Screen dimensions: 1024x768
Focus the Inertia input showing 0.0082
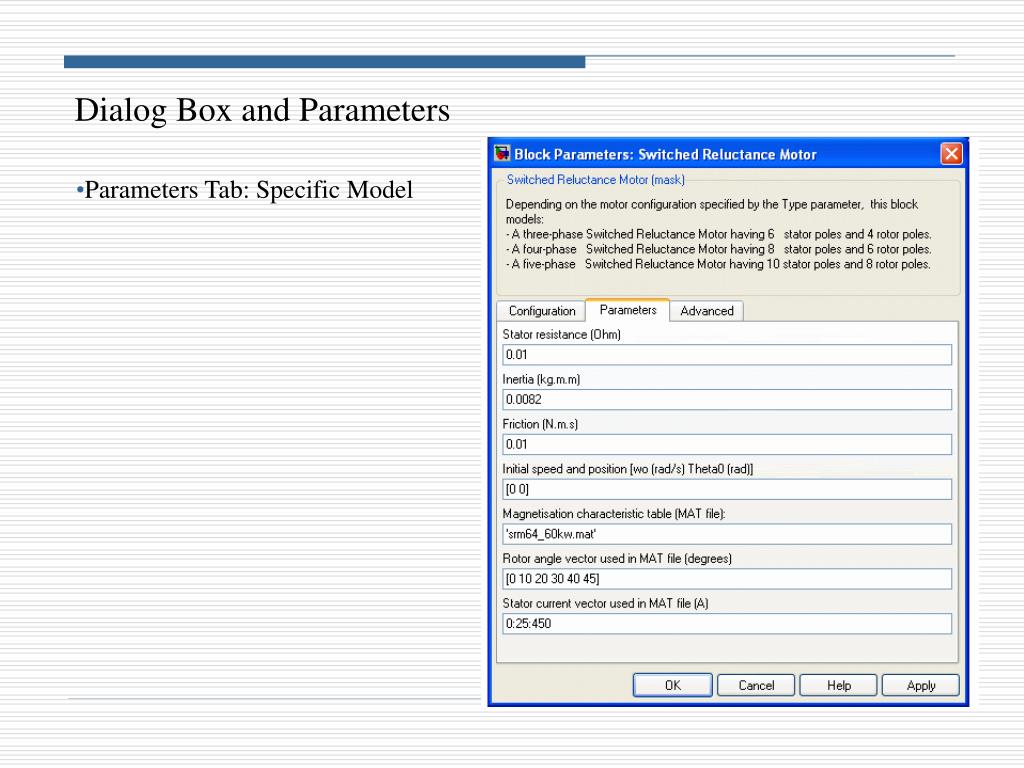pos(727,400)
